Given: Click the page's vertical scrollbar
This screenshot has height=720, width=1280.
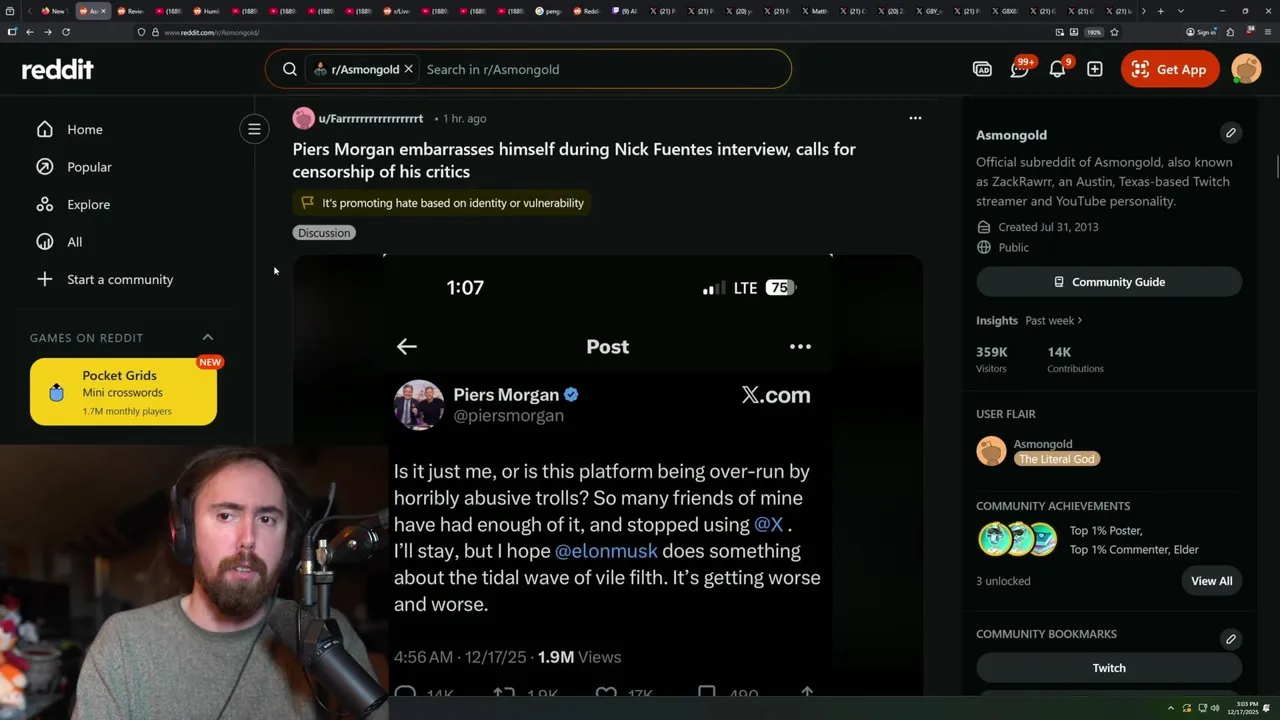Looking at the screenshot, I should (1276, 166).
